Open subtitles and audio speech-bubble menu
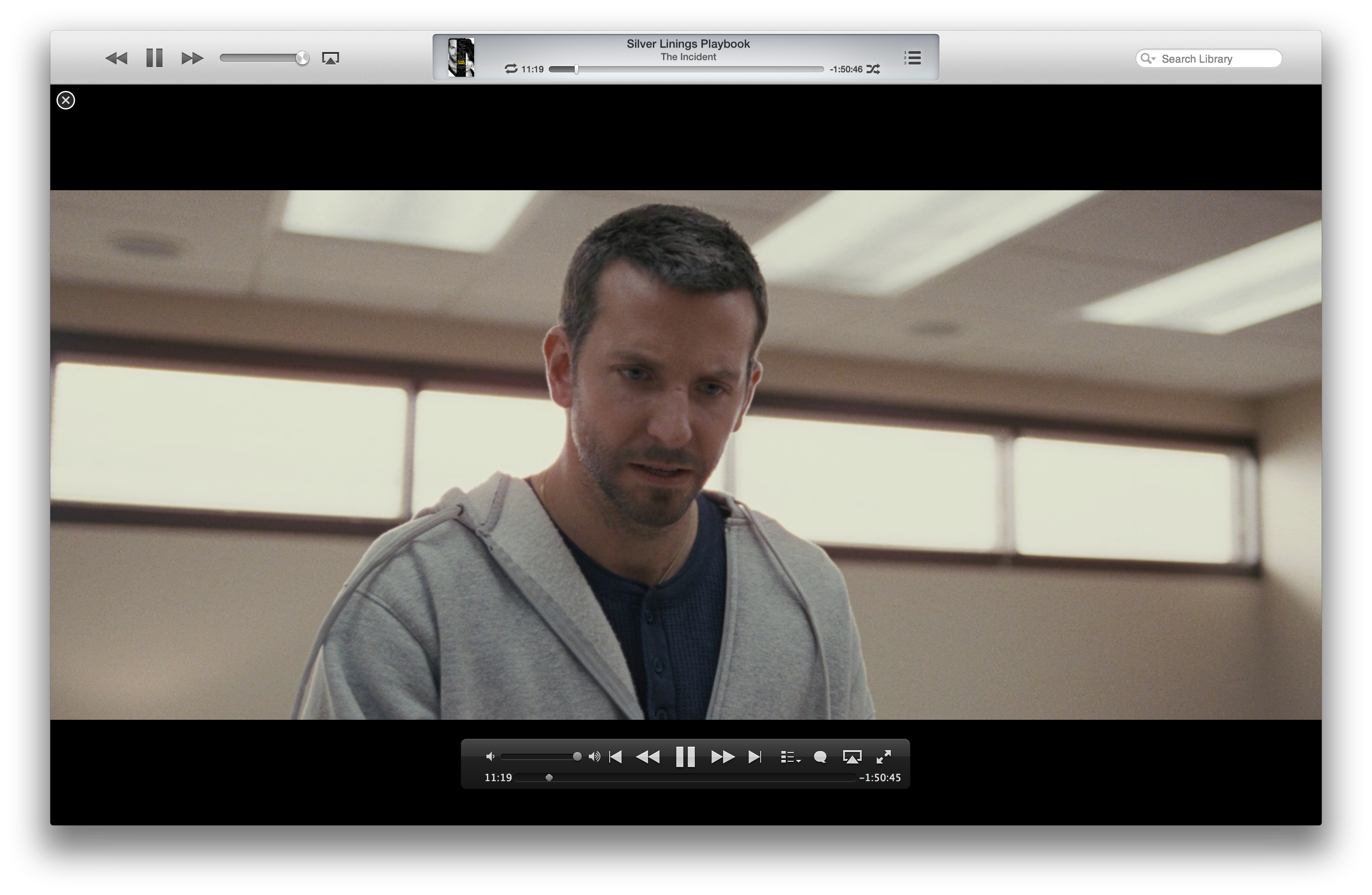Screen dimensions: 1372x895 pos(820,757)
